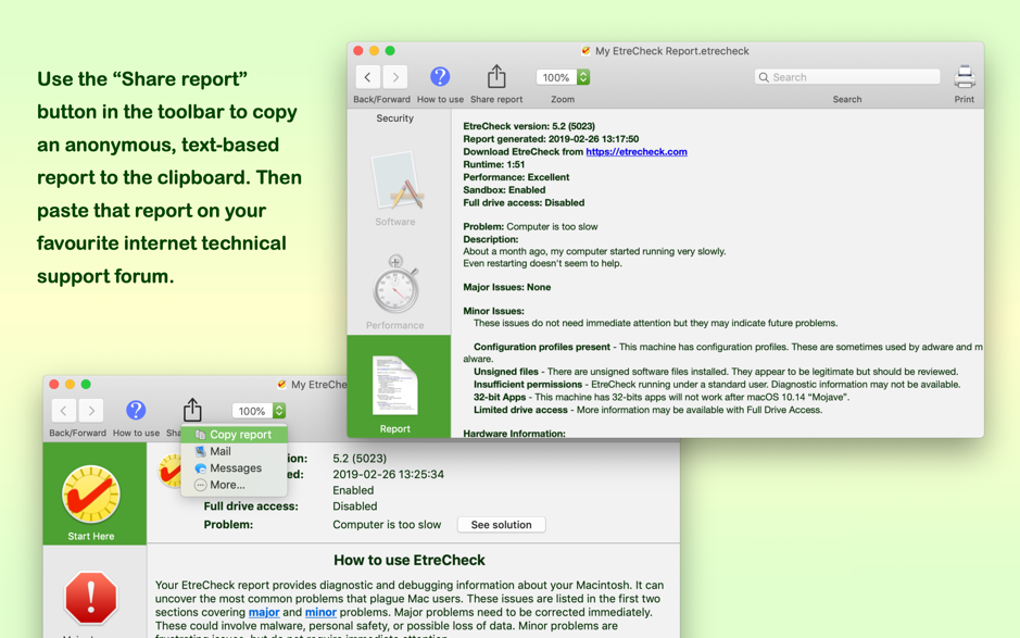The height and width of the screenshot is (638, 1020).
Task: Choose Copy report from share menu
Action: 234,434
